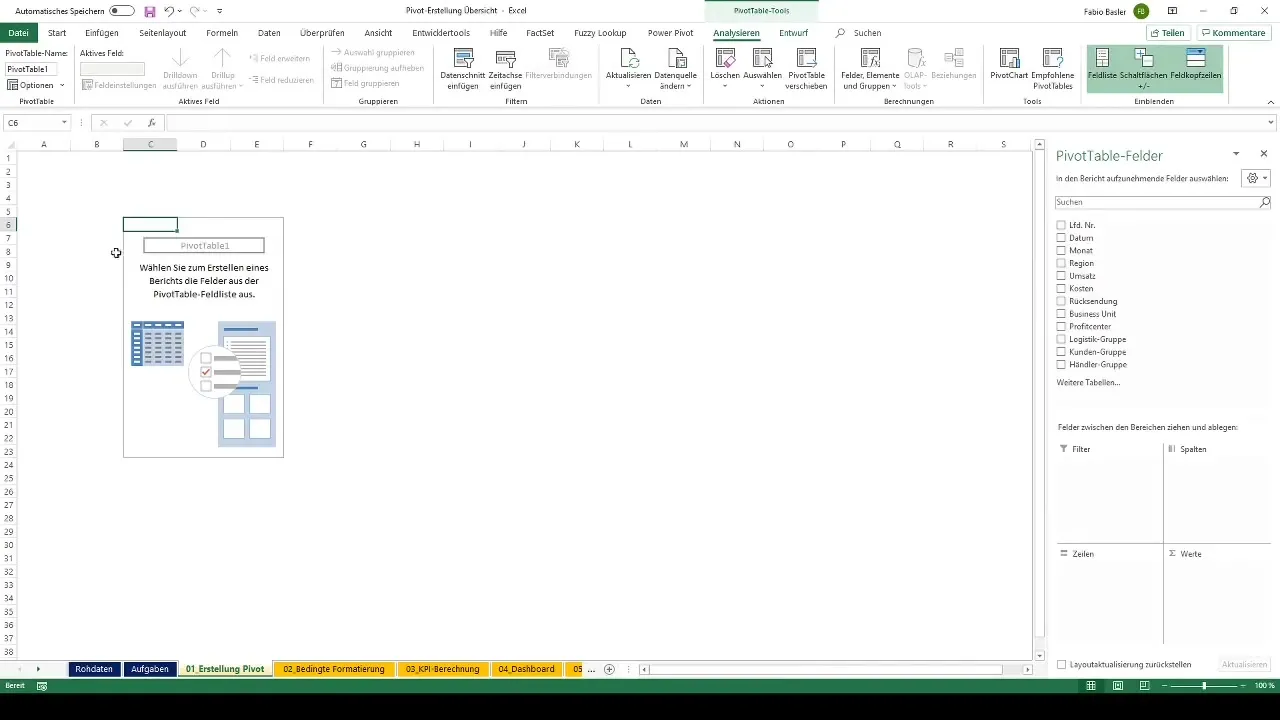Check the Händler-Gruppe field
This screenshot has height=720, width=1280.
[1061, 364]
